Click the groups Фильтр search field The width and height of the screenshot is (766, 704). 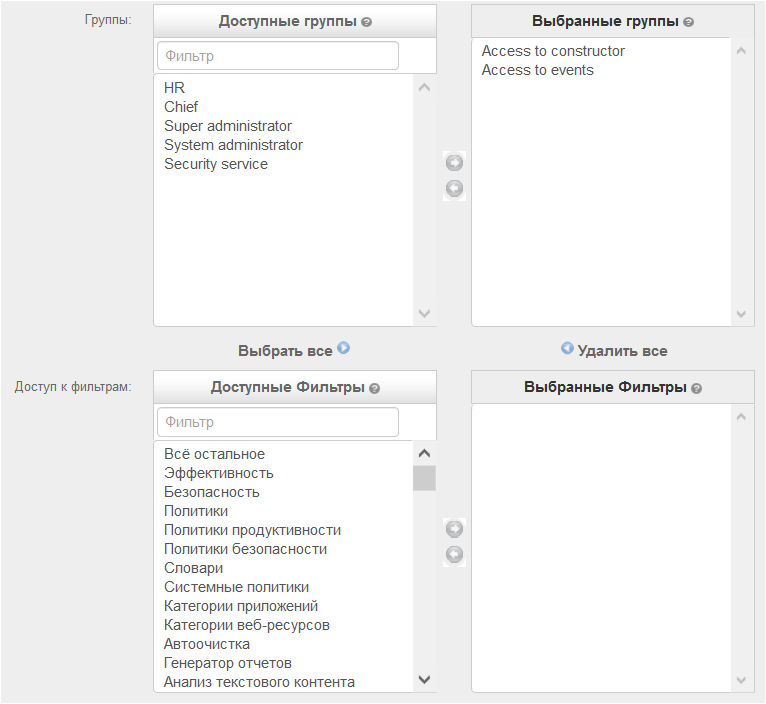coord(277,56)
